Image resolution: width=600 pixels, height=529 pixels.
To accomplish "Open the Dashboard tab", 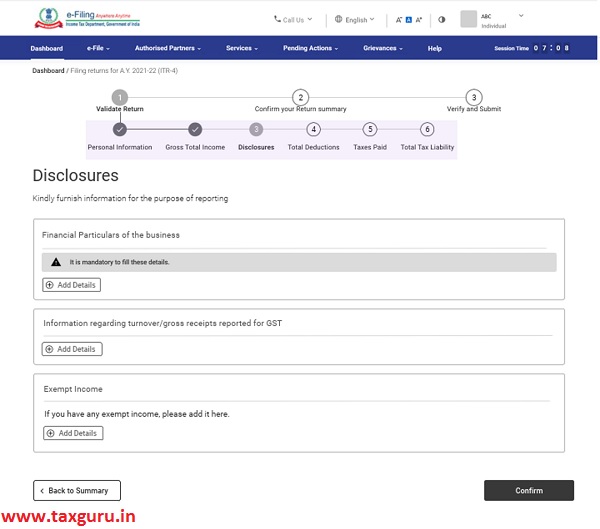I will tap(47, 48).
